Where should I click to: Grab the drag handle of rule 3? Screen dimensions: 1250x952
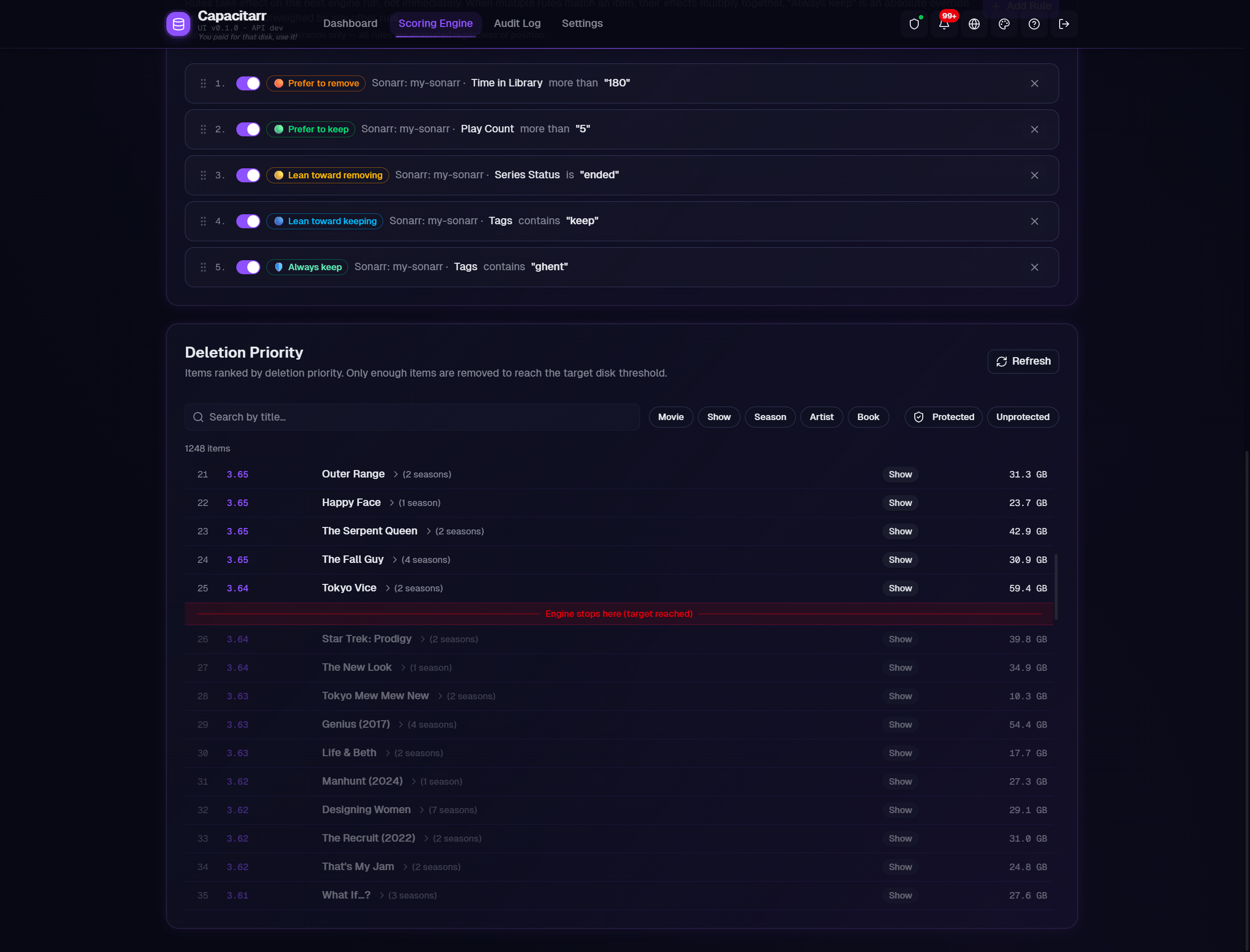point(203,176)
